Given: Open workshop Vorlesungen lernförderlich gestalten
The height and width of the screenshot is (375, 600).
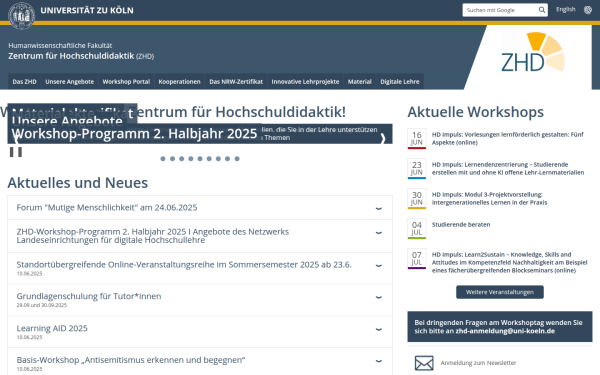Looking at the screenshot, I should pyautogui.click(x=508, y=139).
